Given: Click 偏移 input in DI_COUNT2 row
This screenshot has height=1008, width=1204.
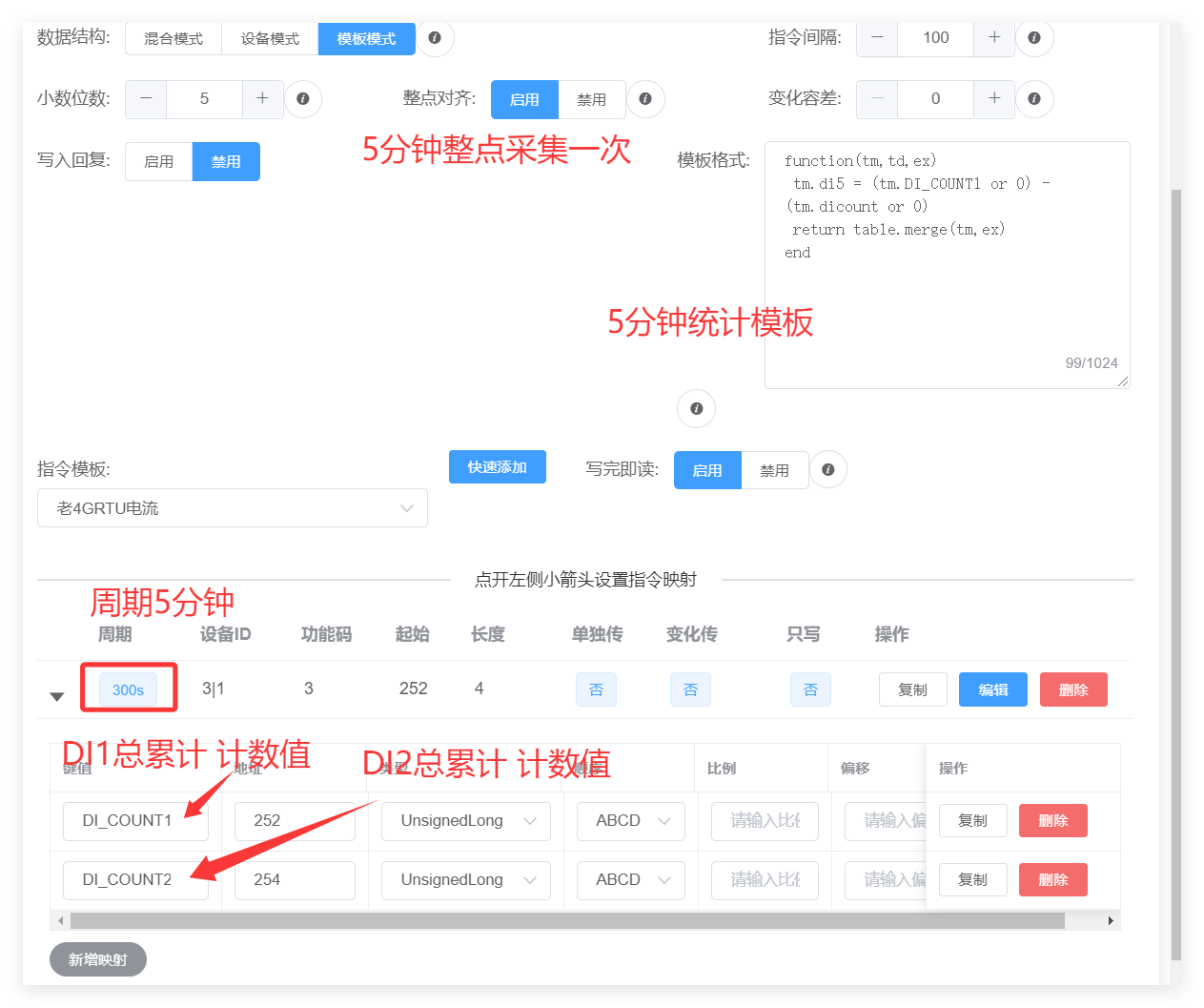Looking at the screenshot, I should tap(886, 880).
